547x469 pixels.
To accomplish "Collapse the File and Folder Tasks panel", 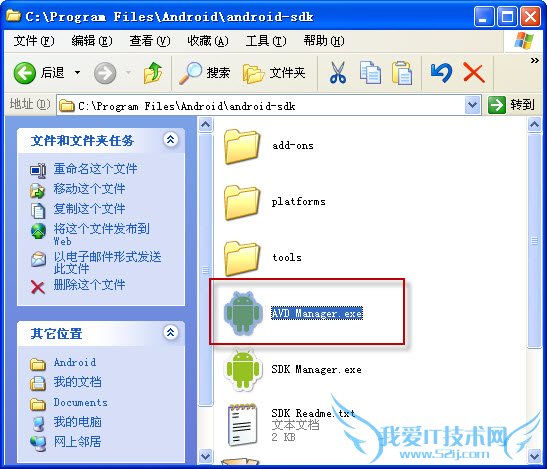I will pos(170,140).
